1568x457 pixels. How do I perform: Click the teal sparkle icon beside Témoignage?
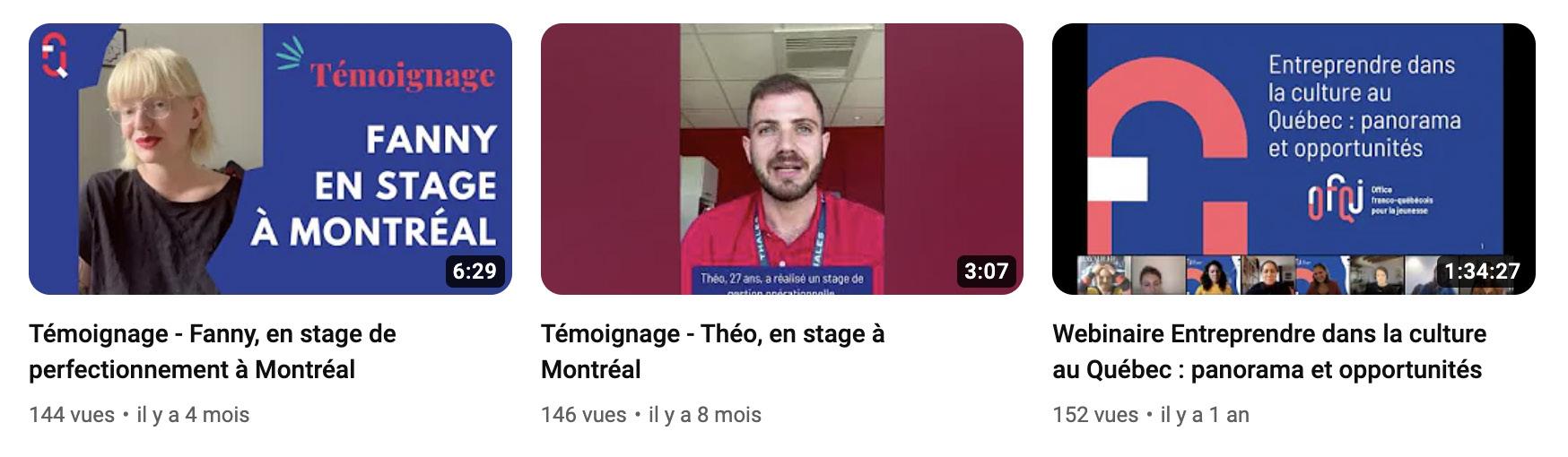[291, 53]
